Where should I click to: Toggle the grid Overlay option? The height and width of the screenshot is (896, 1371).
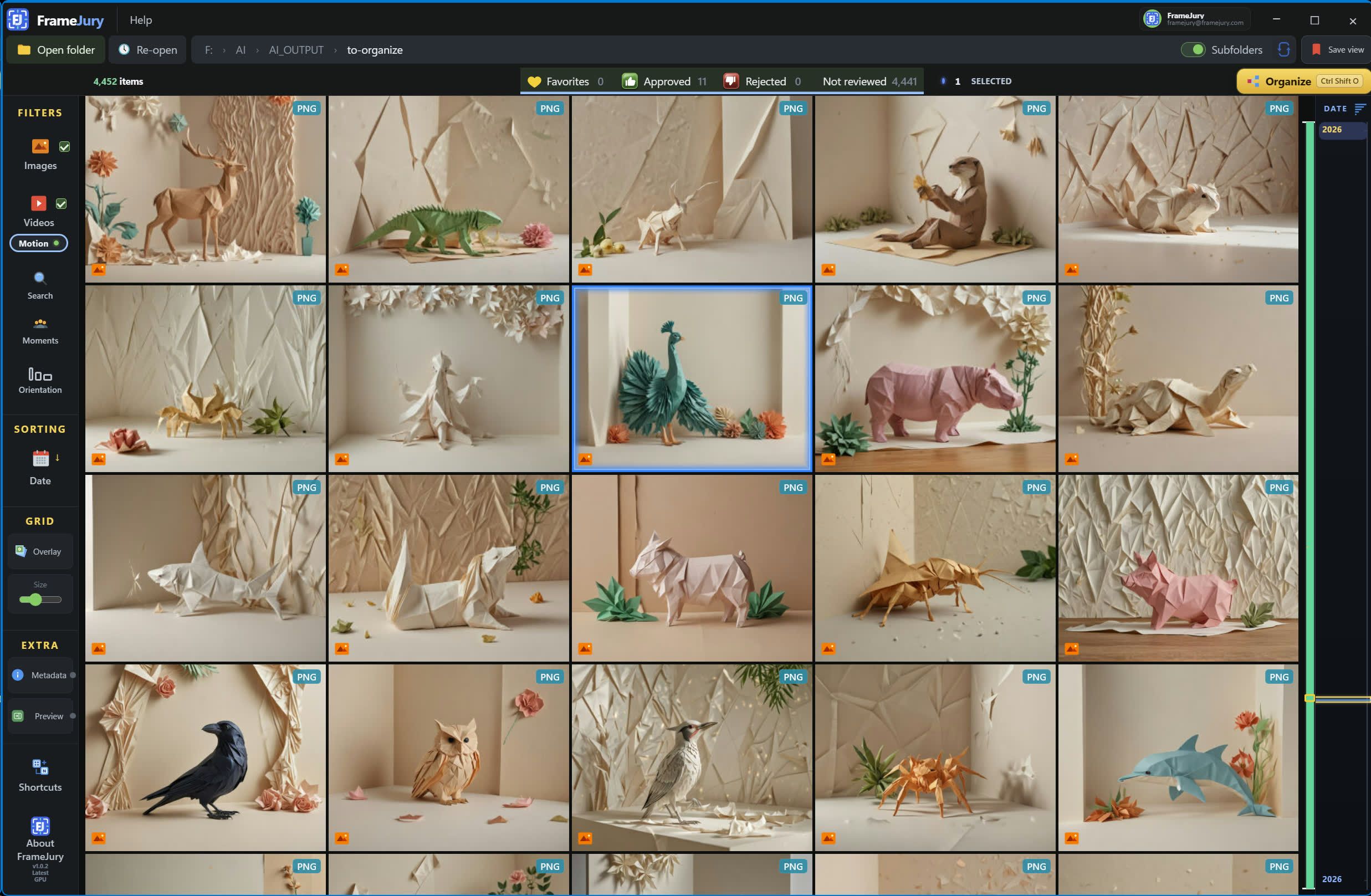tap(40, 552)
